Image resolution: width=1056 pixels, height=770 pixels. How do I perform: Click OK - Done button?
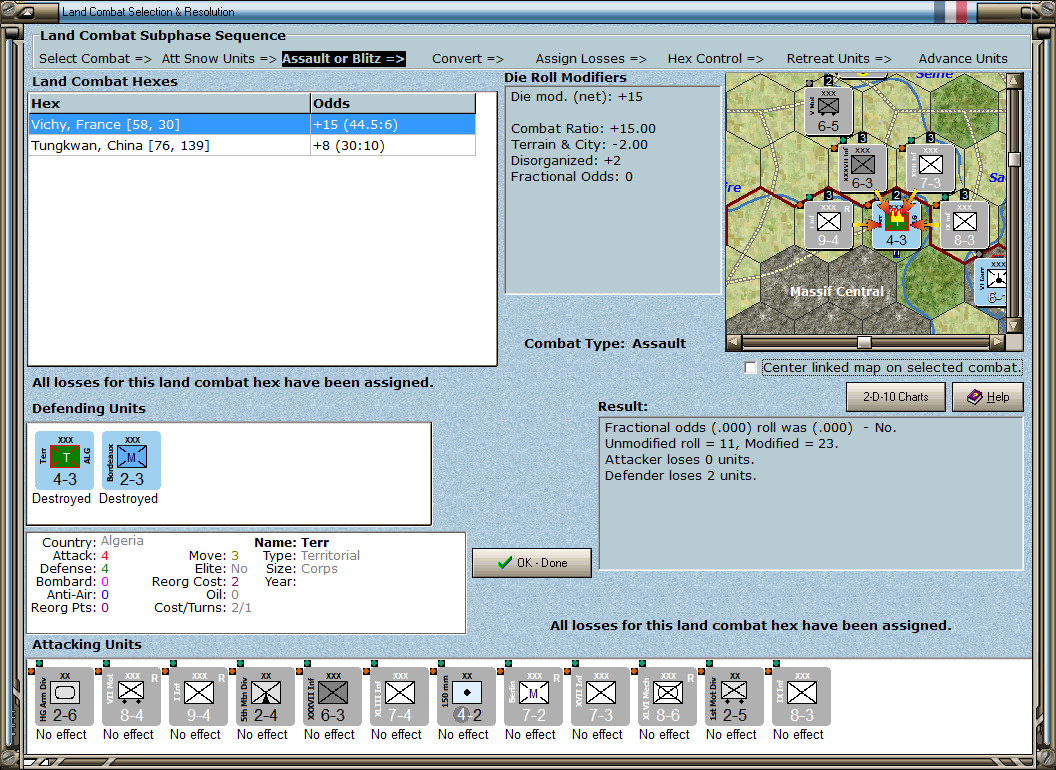(x=532, y=563)
